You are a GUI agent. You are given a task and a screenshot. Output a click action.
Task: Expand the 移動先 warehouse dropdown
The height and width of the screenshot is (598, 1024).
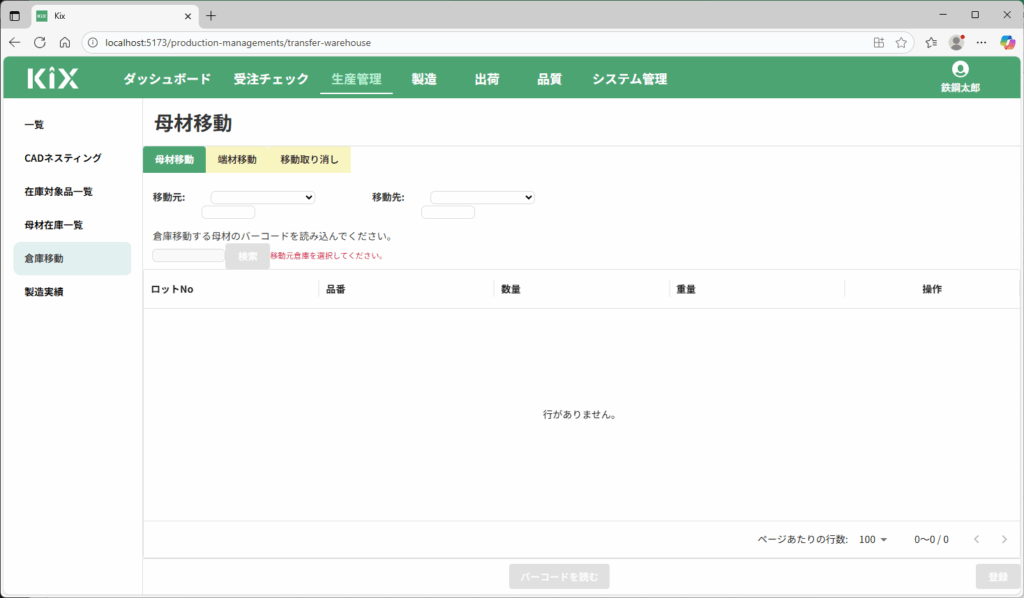coord(482,198)
